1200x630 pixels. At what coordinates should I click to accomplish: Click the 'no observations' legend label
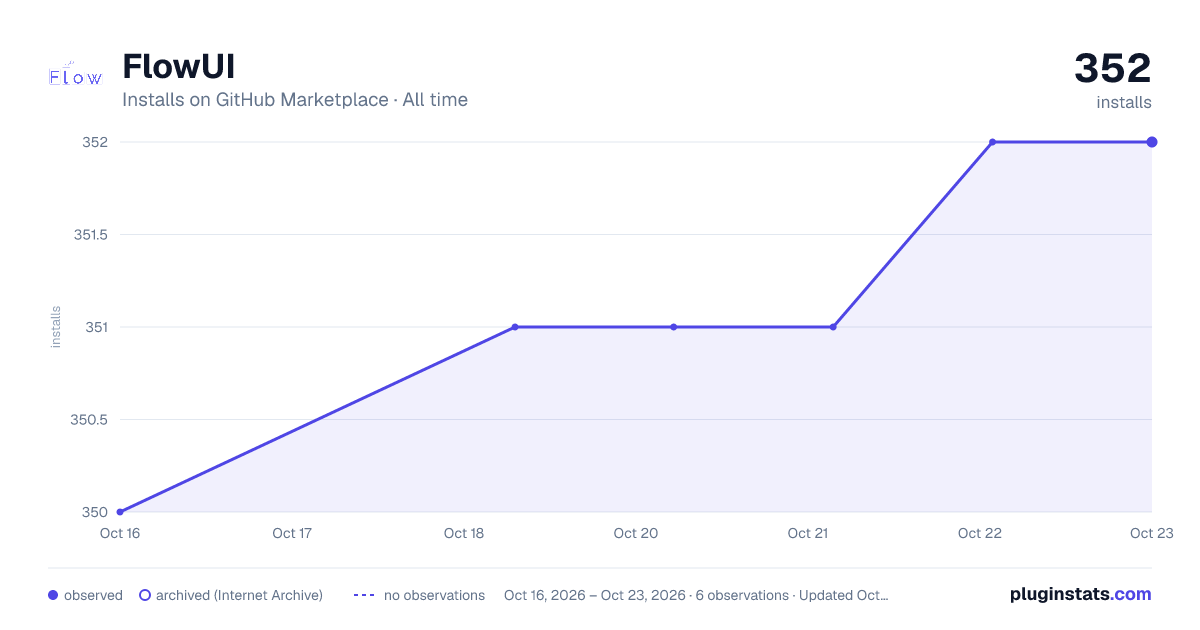click(x=434, y=595)
